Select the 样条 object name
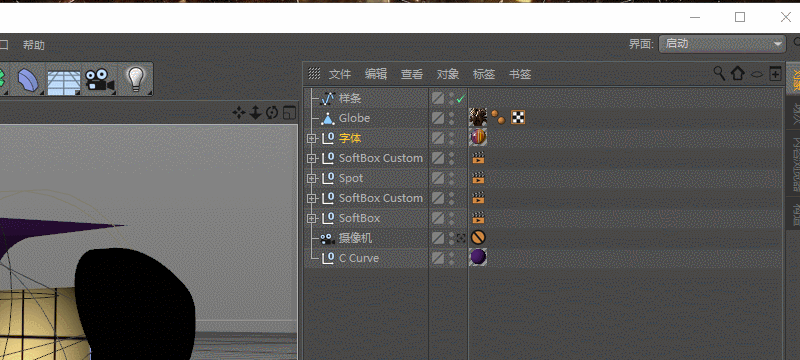Viewport: 800px width, 360px height. 350,98
